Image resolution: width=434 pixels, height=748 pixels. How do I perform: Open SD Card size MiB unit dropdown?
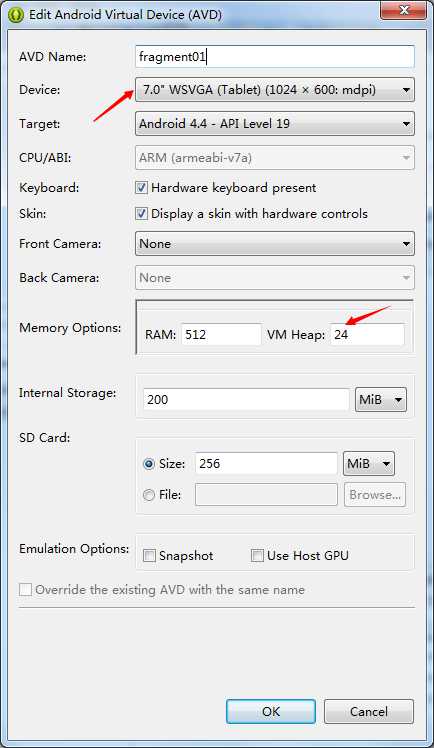(x=369, y=464)
